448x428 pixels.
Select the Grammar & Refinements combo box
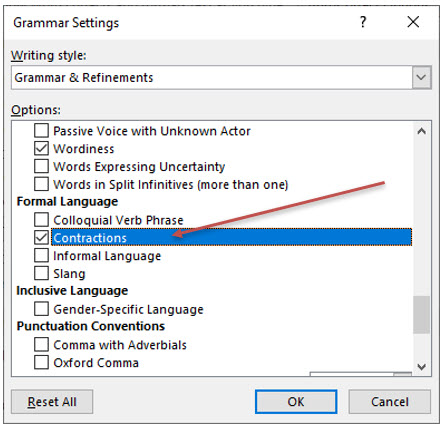[221, 77]
